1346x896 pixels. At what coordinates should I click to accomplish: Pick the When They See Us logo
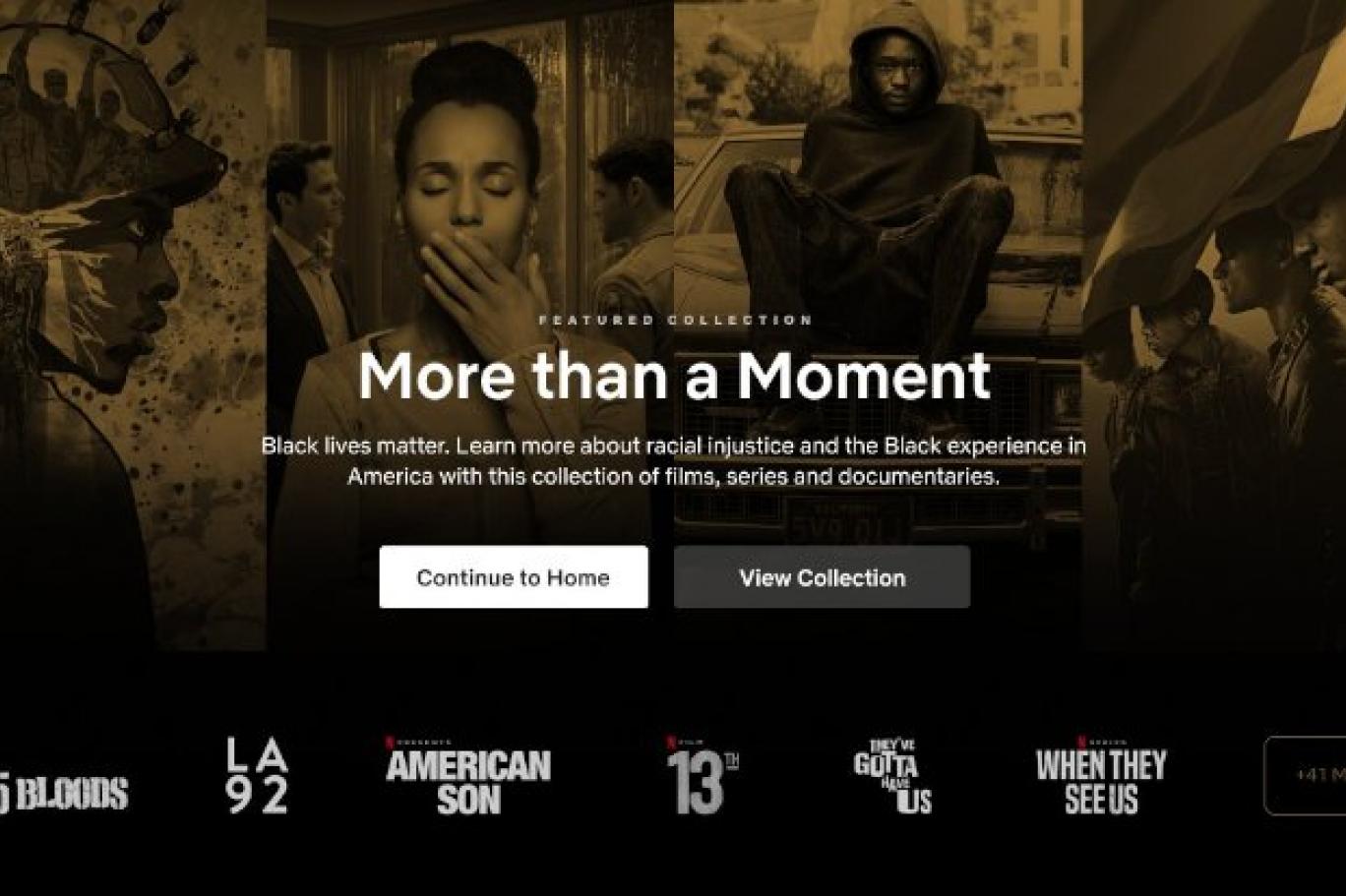point(1101,776)
